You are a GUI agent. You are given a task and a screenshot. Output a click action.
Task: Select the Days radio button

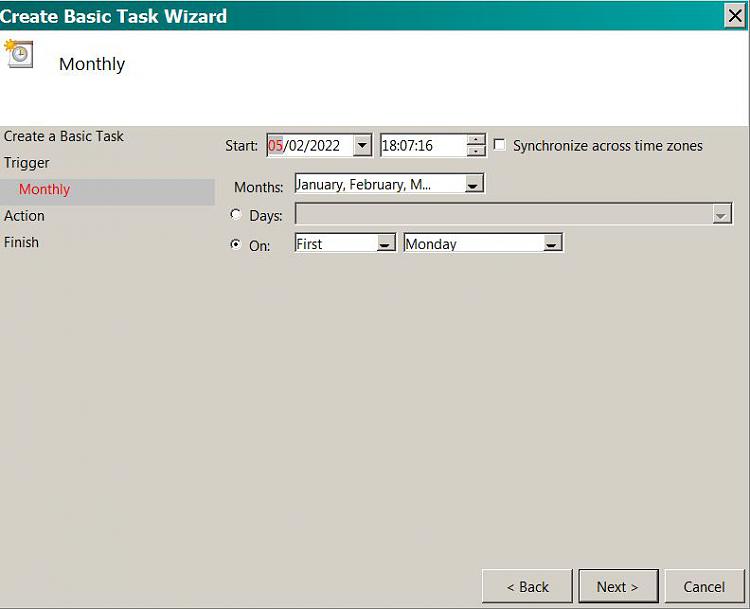point(235,214)
